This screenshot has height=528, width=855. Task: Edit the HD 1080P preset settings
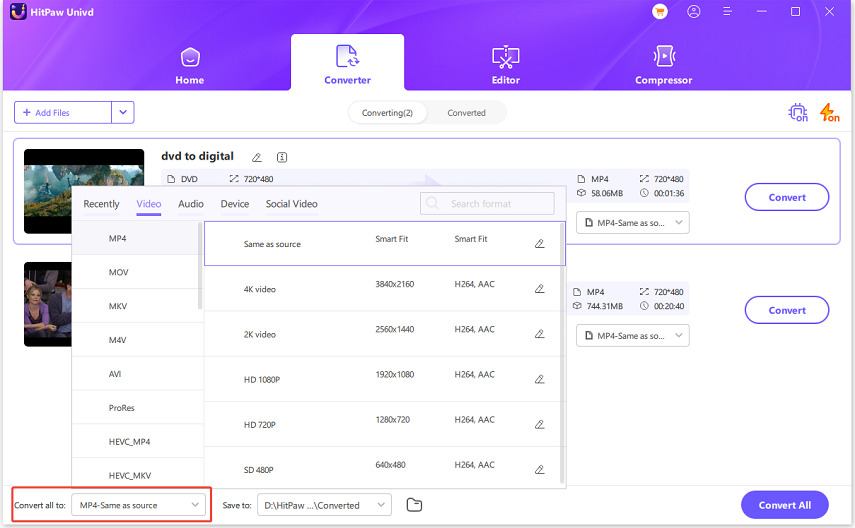[x=539, y=379]
